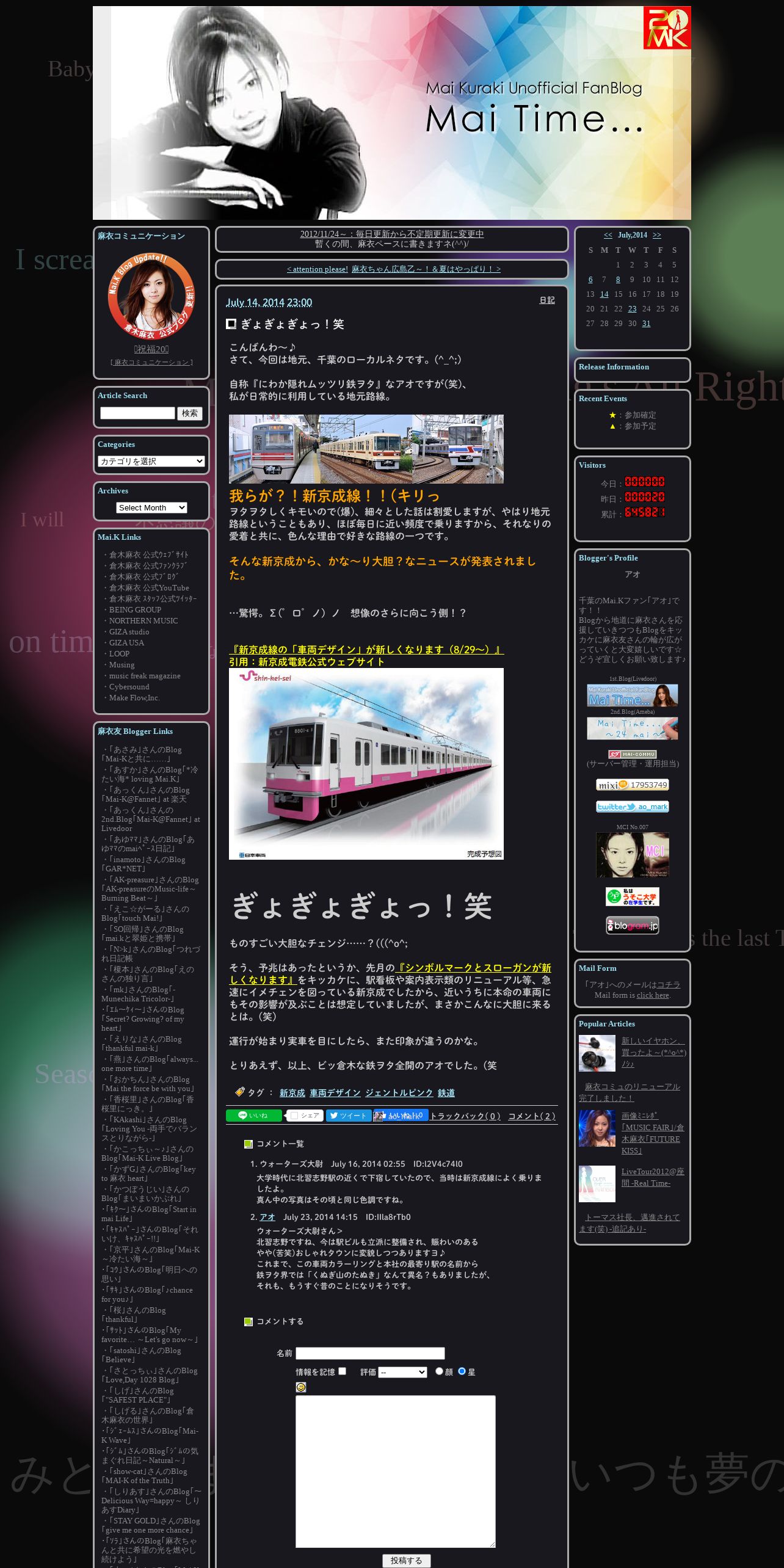Screen dimensions: 784x1568
Task: Open トーマス社長 popular article link
Action: (x=630, y=1223)
